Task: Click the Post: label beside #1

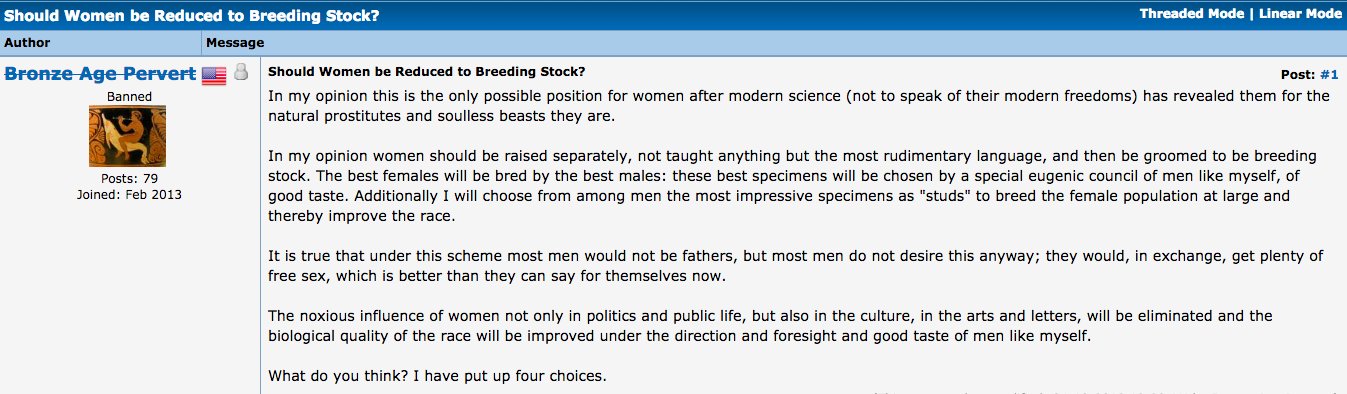Action: [1298, 74]
